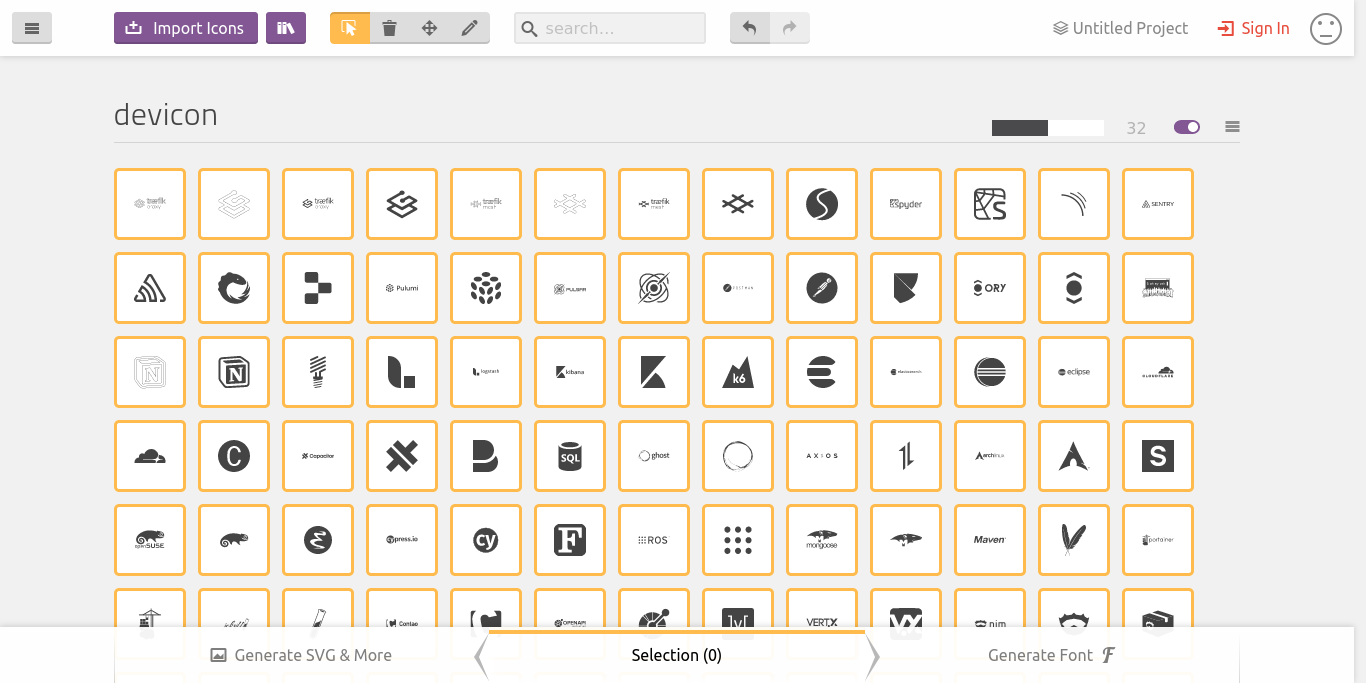This screenshot has width=1366, height=683.
Task: Click the Redo arrow
Action: point(790,28)
